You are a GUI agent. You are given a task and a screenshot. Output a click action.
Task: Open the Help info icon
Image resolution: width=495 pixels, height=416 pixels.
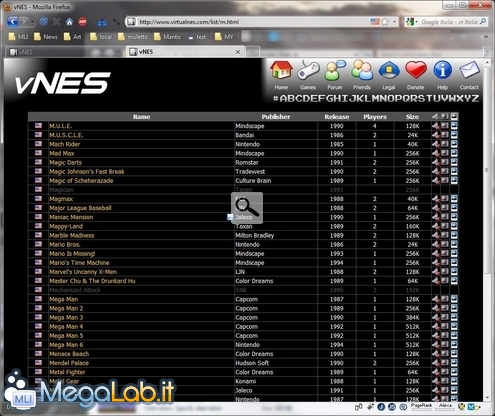click(x=442, y=70)
